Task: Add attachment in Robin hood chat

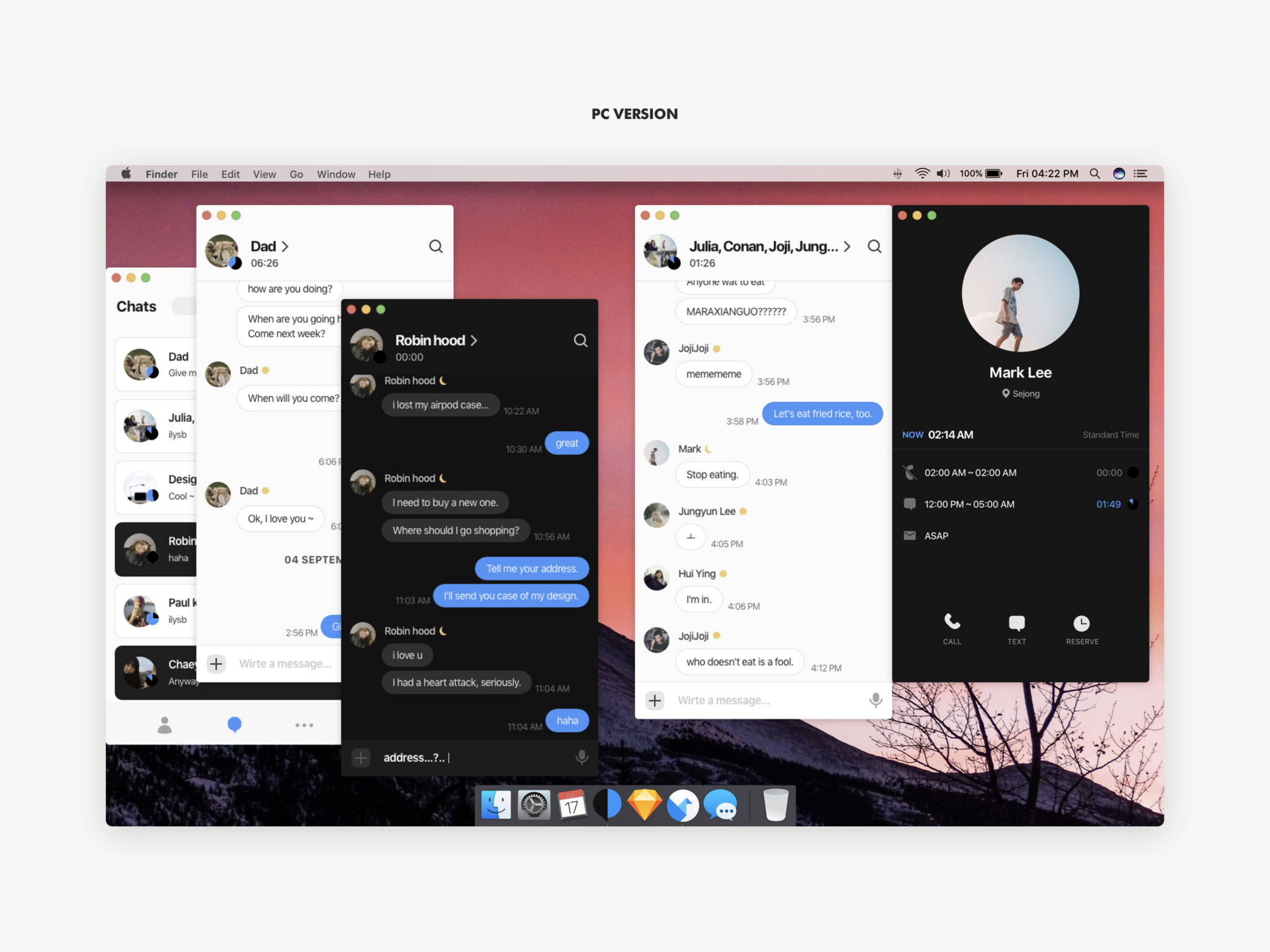Action: [x=361, y=757]
